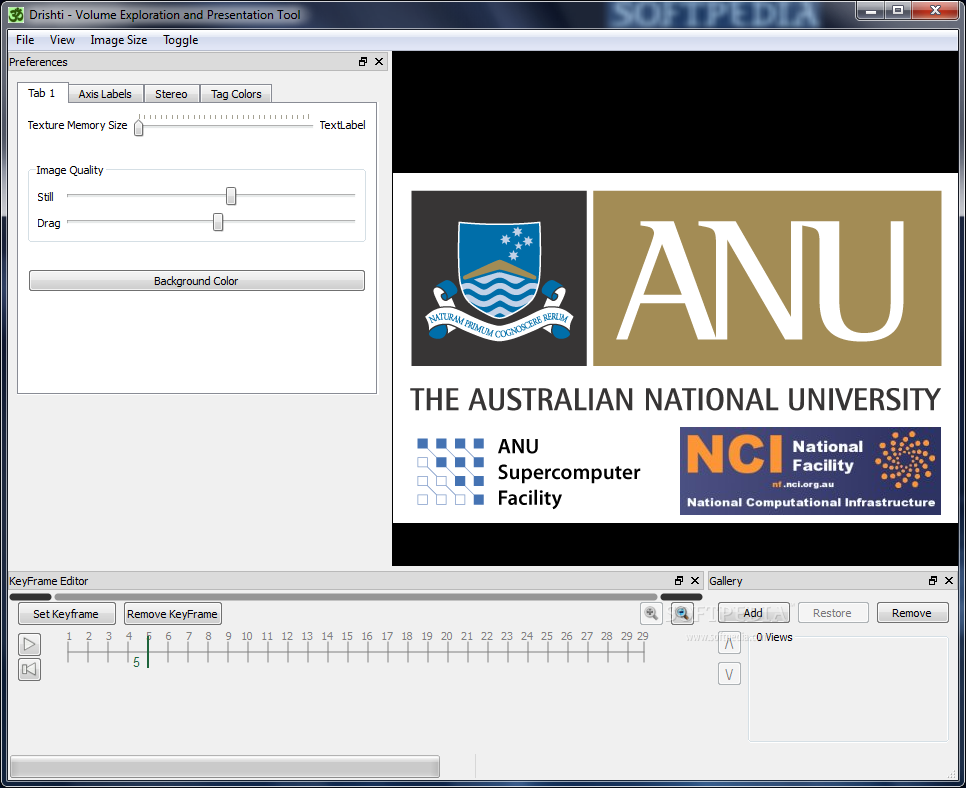Float the Preferences panel
Viewport: 966px width, 788px height.
point(363,62)
